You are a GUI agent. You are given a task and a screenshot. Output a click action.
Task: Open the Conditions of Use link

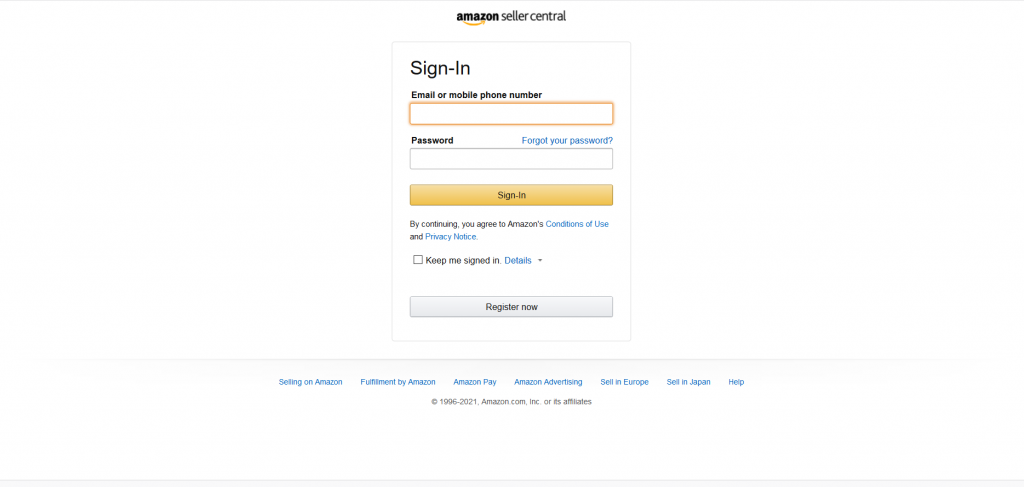click(x=577, y=224)
